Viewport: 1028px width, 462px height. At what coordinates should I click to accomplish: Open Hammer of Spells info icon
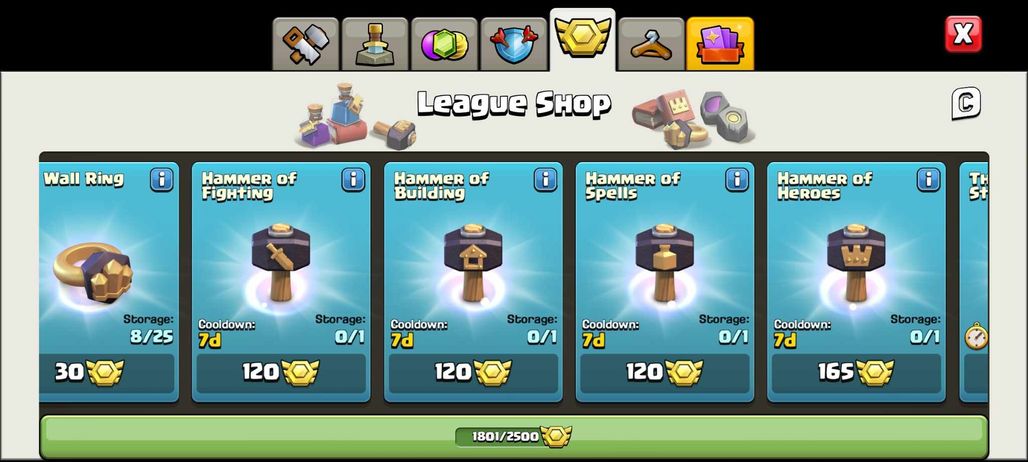click(x=737, y=180)
